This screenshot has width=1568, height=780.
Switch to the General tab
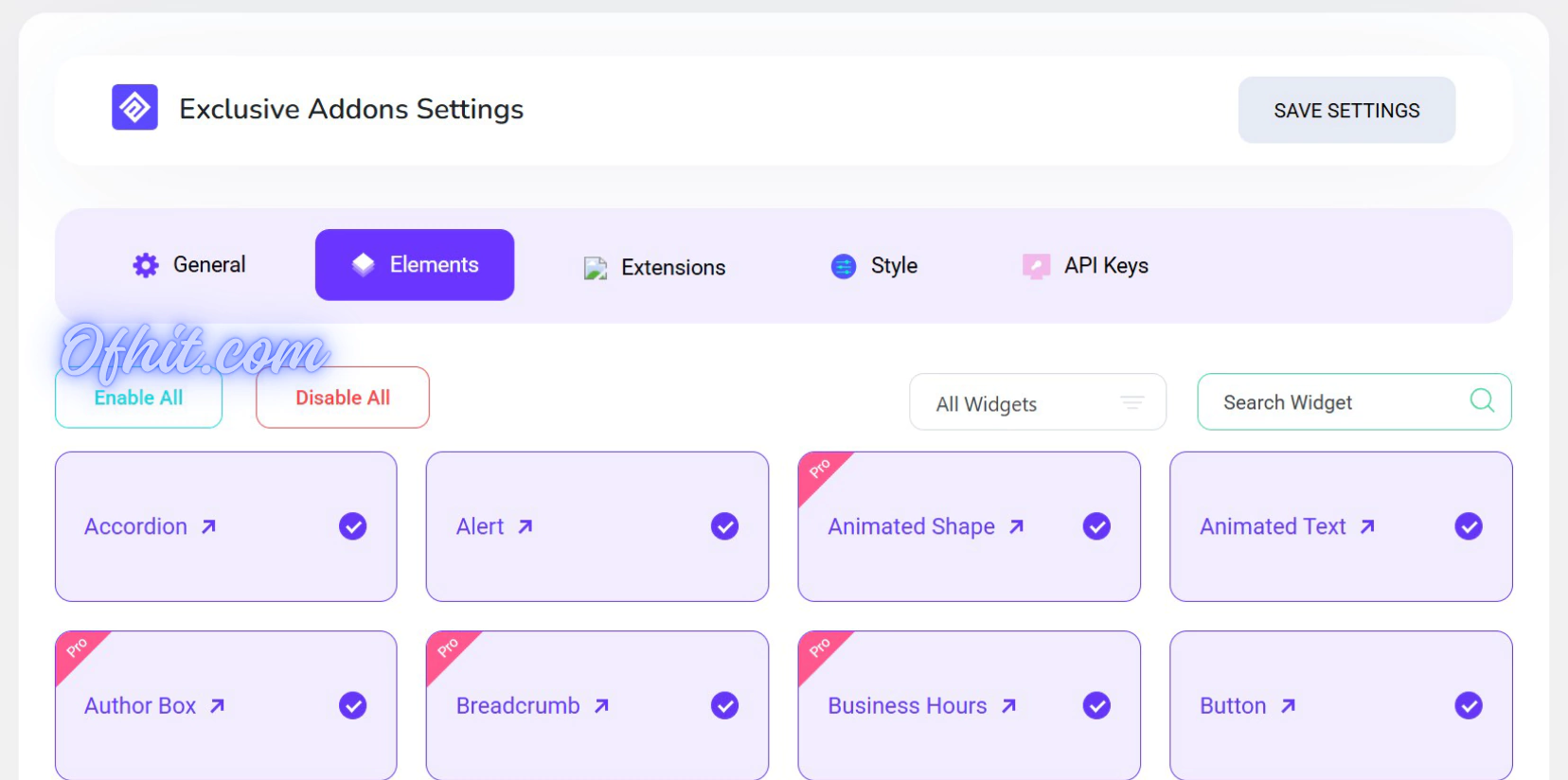pyautogui.click(x=189, y=265)
